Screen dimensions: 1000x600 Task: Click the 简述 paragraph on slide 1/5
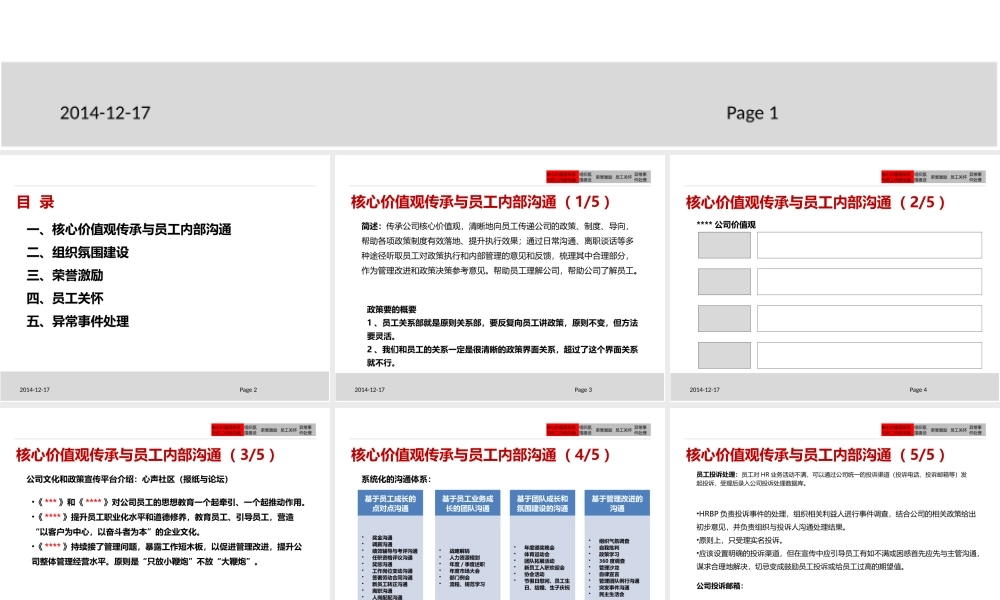click(501, 248)
